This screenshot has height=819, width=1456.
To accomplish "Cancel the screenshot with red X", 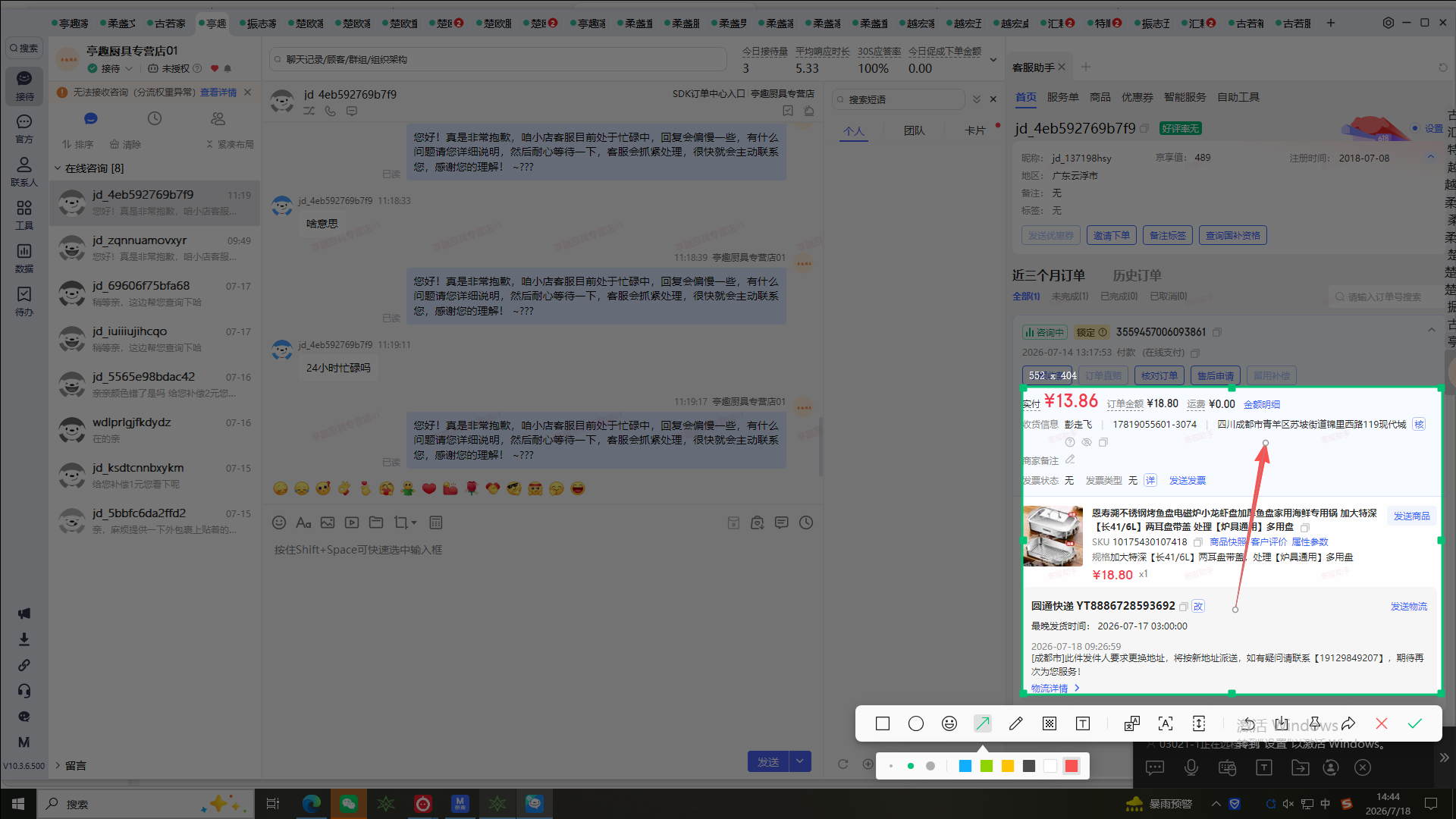I will coord(1382,723).
